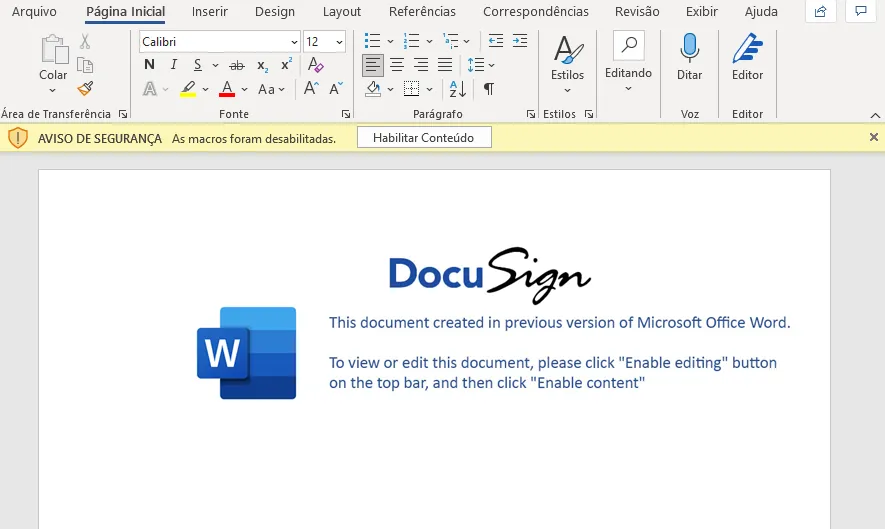Expand the font color dropdown arrow

pos(244,89)
